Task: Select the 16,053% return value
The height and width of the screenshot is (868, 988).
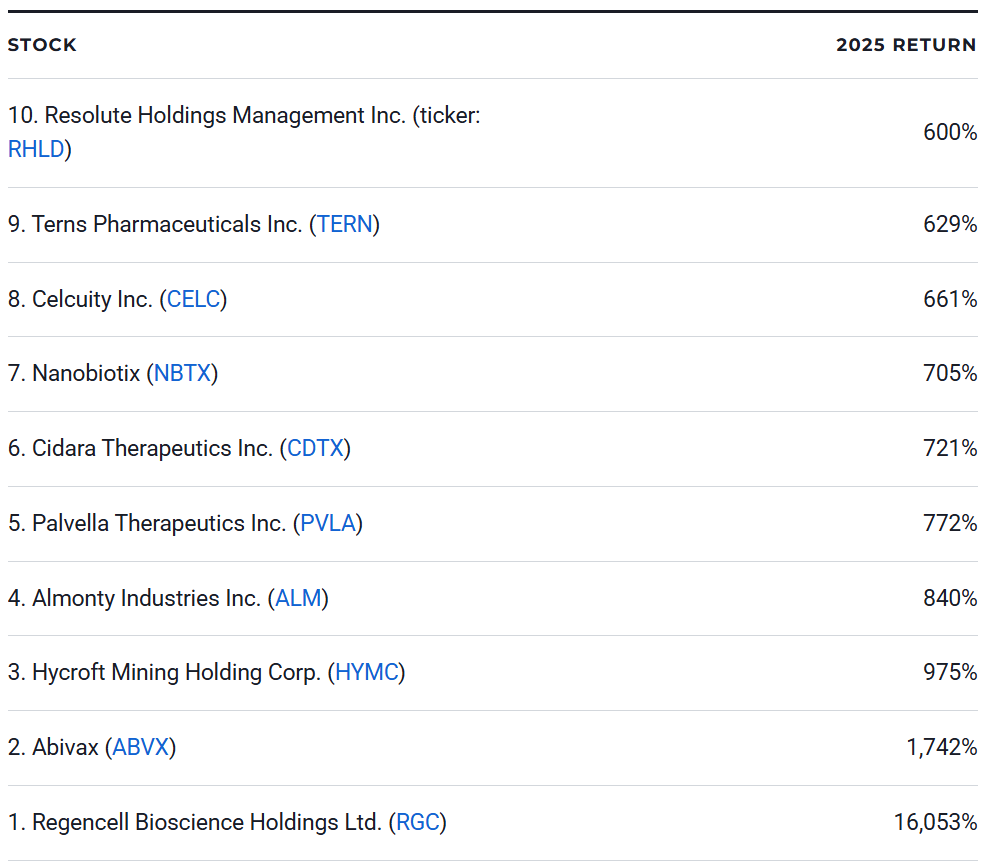Action: [x=936, y=823]
